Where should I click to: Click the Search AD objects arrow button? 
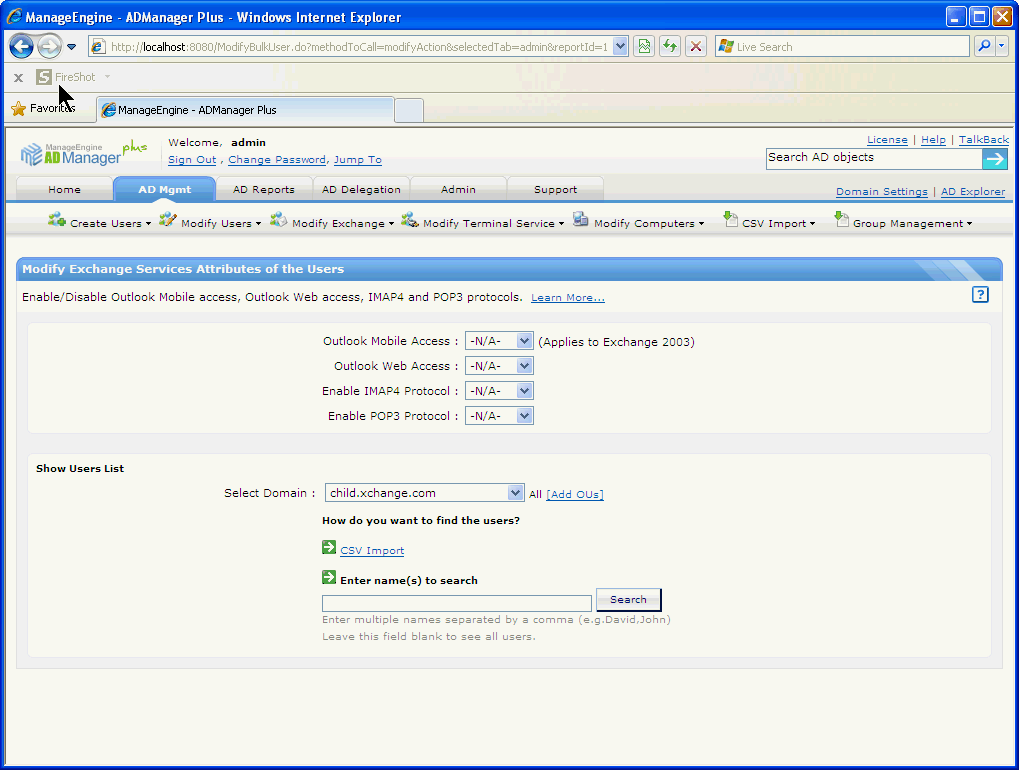point(994,159)
